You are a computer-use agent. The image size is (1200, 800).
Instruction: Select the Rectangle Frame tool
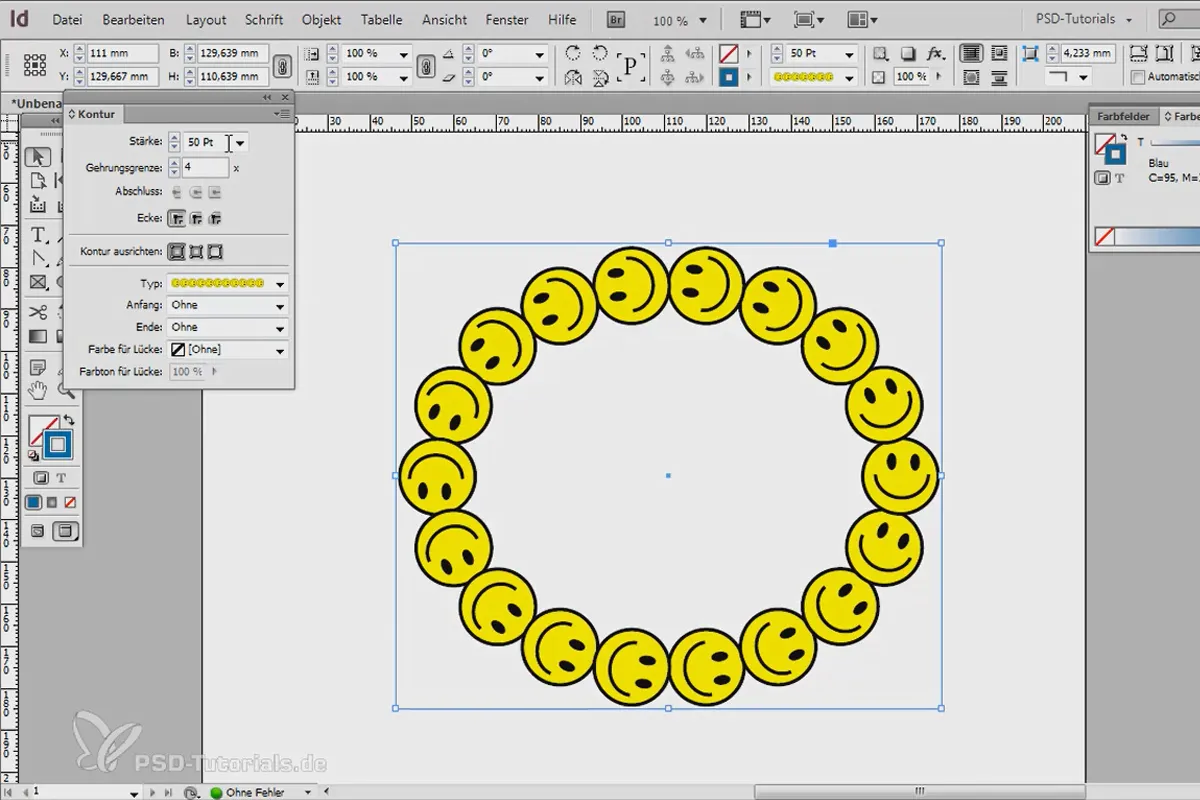tap(38, 283)
